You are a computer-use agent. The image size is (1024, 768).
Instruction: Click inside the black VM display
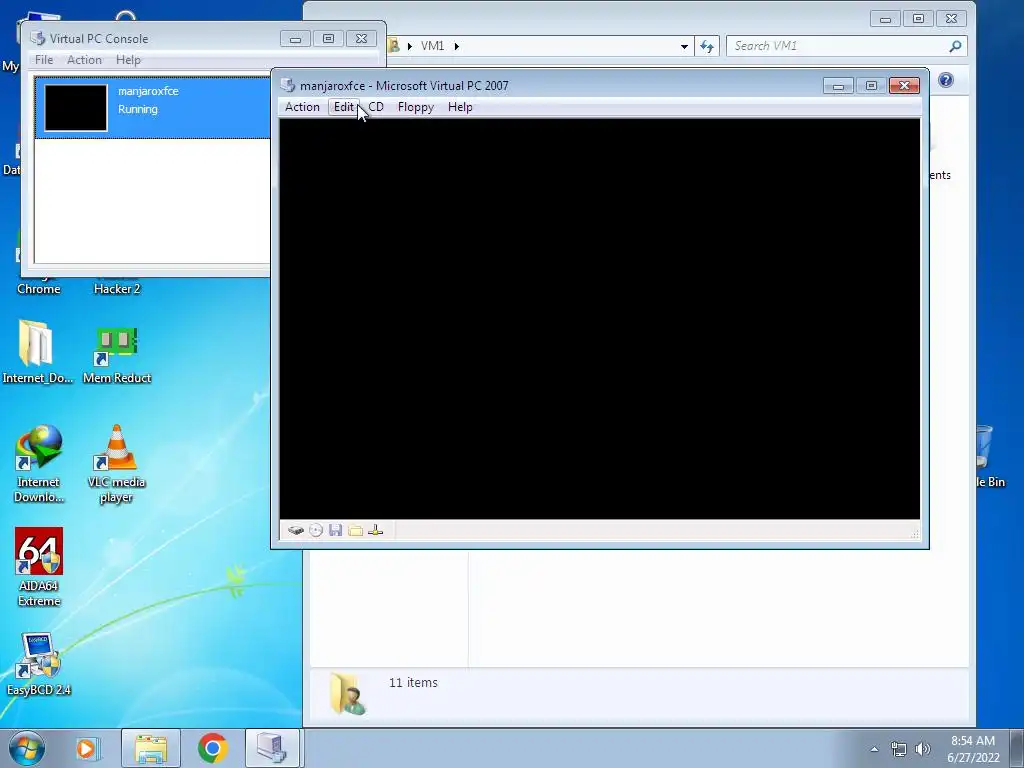[600, 319]
